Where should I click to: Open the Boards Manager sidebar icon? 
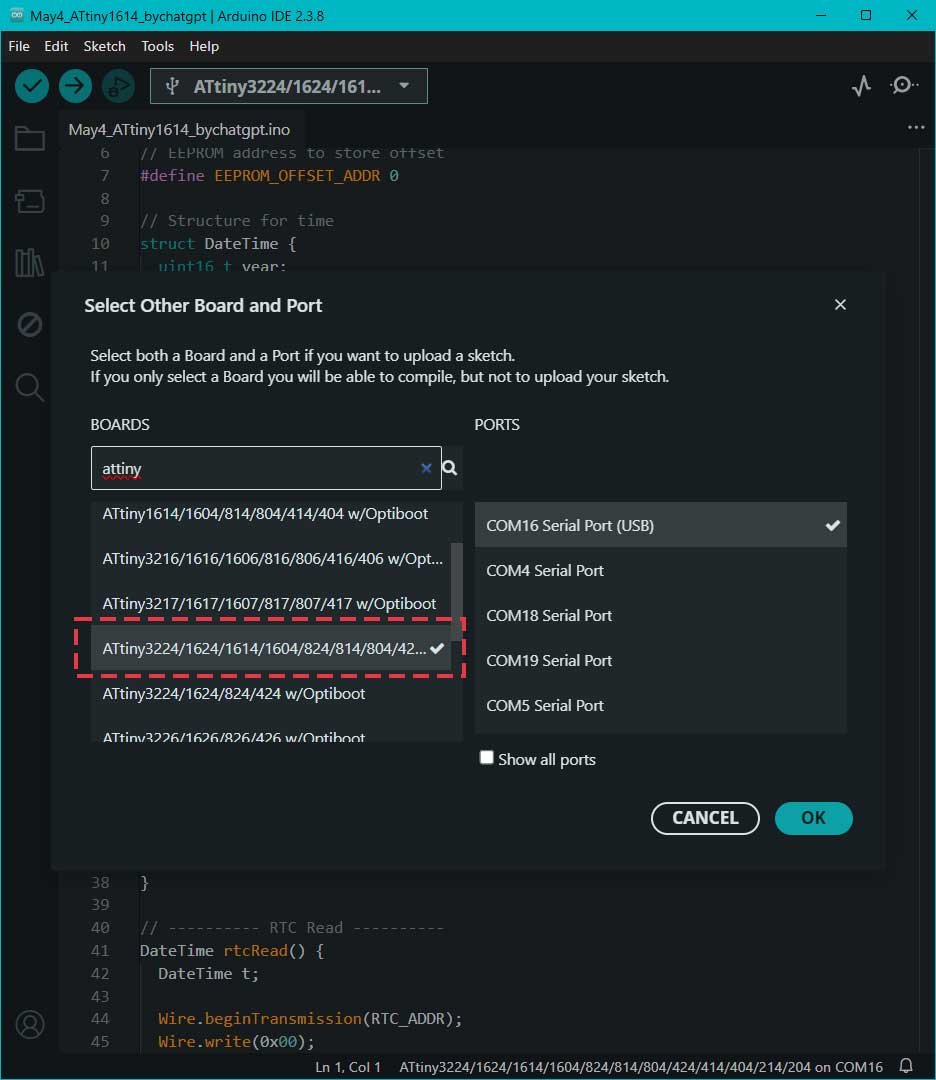click(30, 201)
